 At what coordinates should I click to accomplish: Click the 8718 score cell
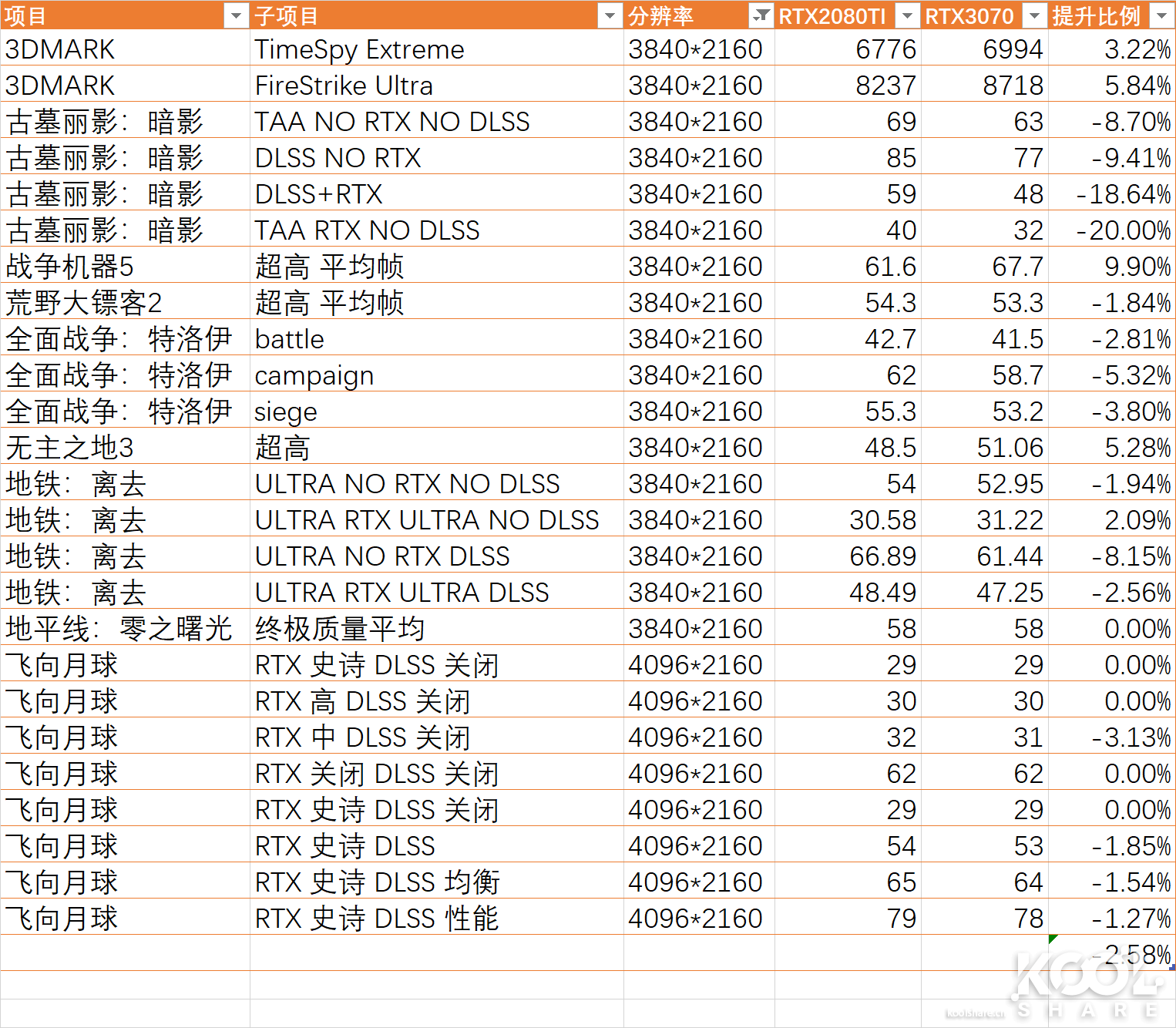(x=985, y=84)
